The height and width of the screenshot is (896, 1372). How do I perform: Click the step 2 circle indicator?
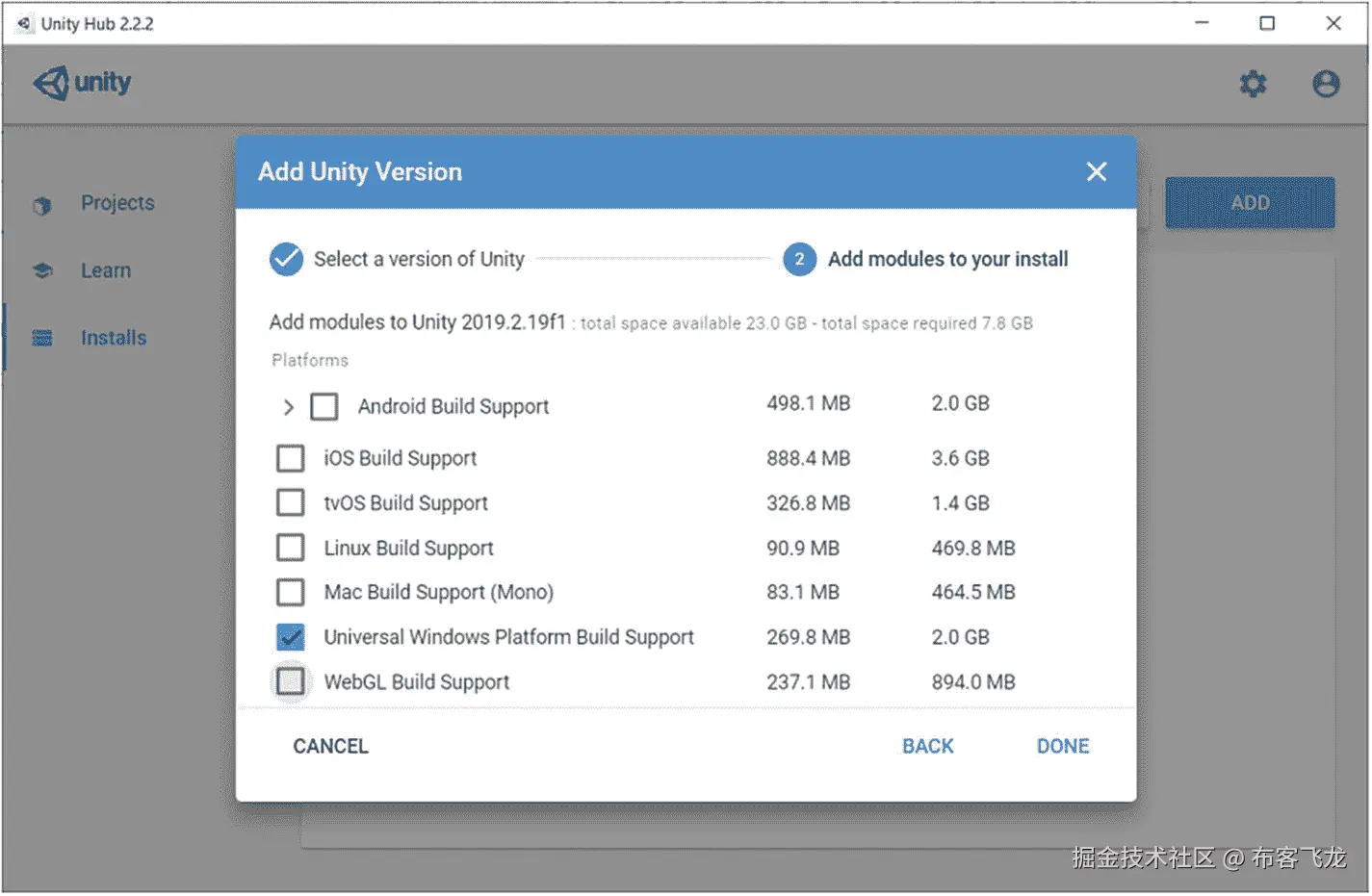(x=799, y=259)
